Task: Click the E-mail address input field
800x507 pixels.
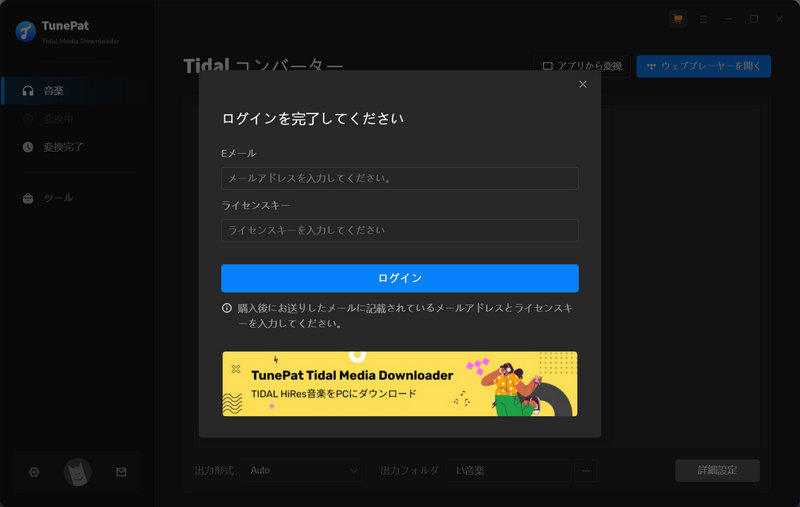Action: [399, 178]
